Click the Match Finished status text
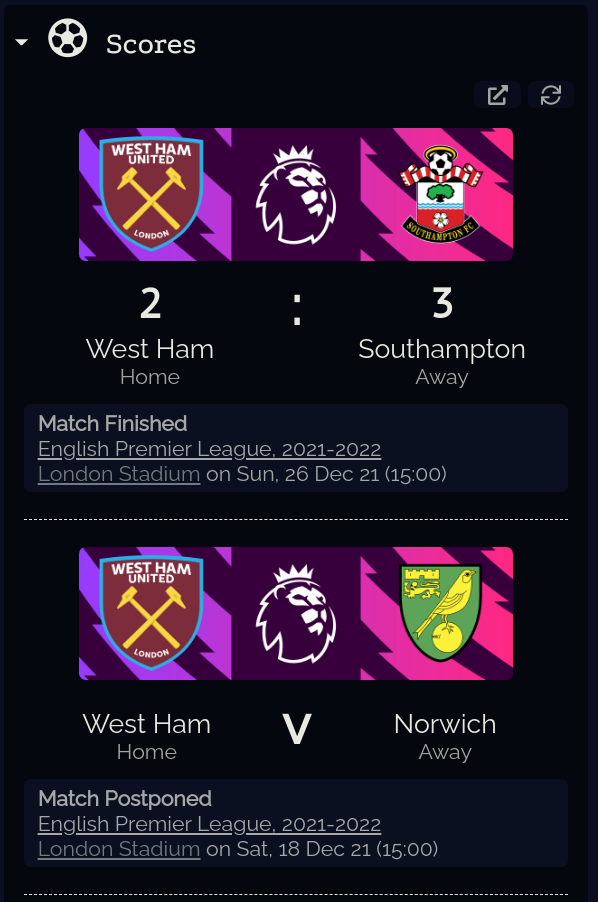The height and width of the screenshot is (902, 598). [113, 423]
